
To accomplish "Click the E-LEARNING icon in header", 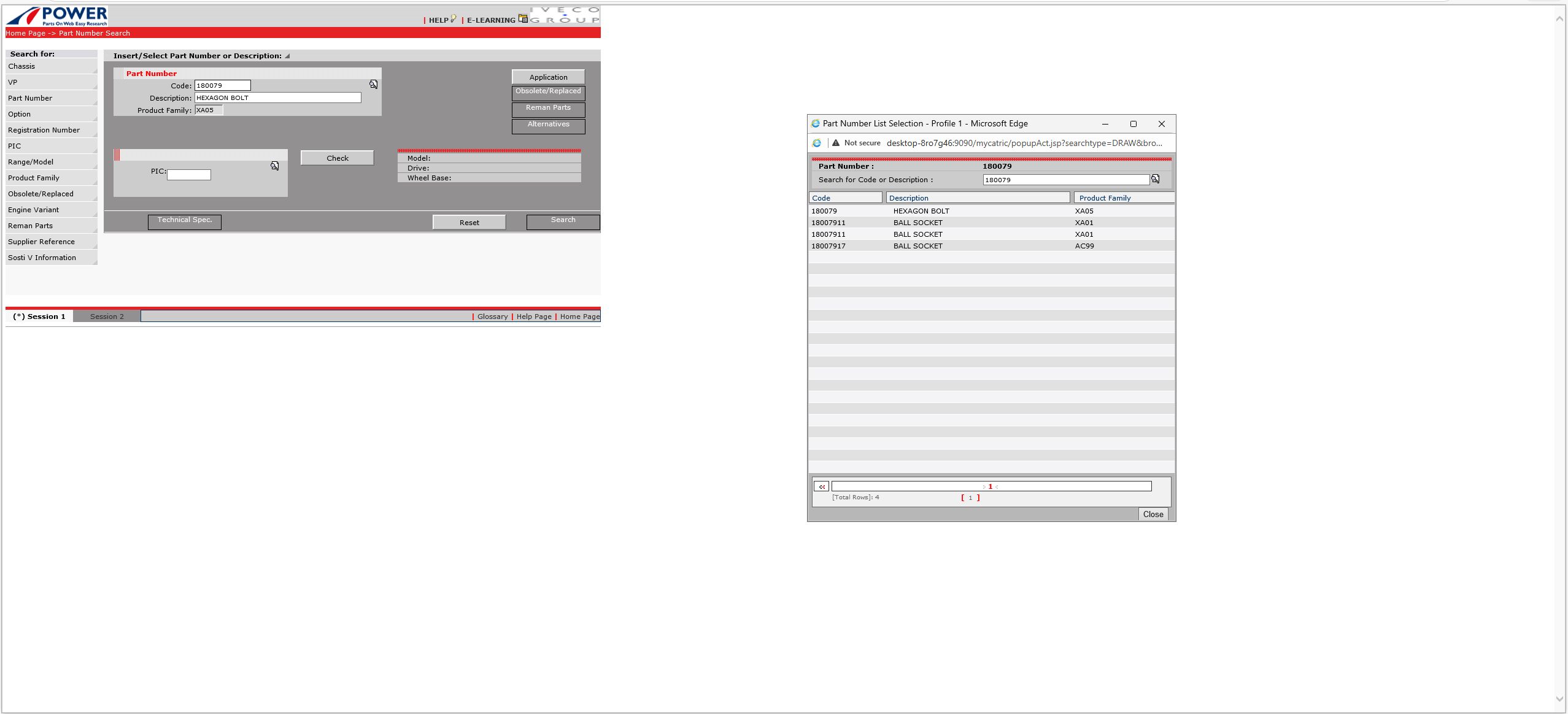I will (522, 18).
